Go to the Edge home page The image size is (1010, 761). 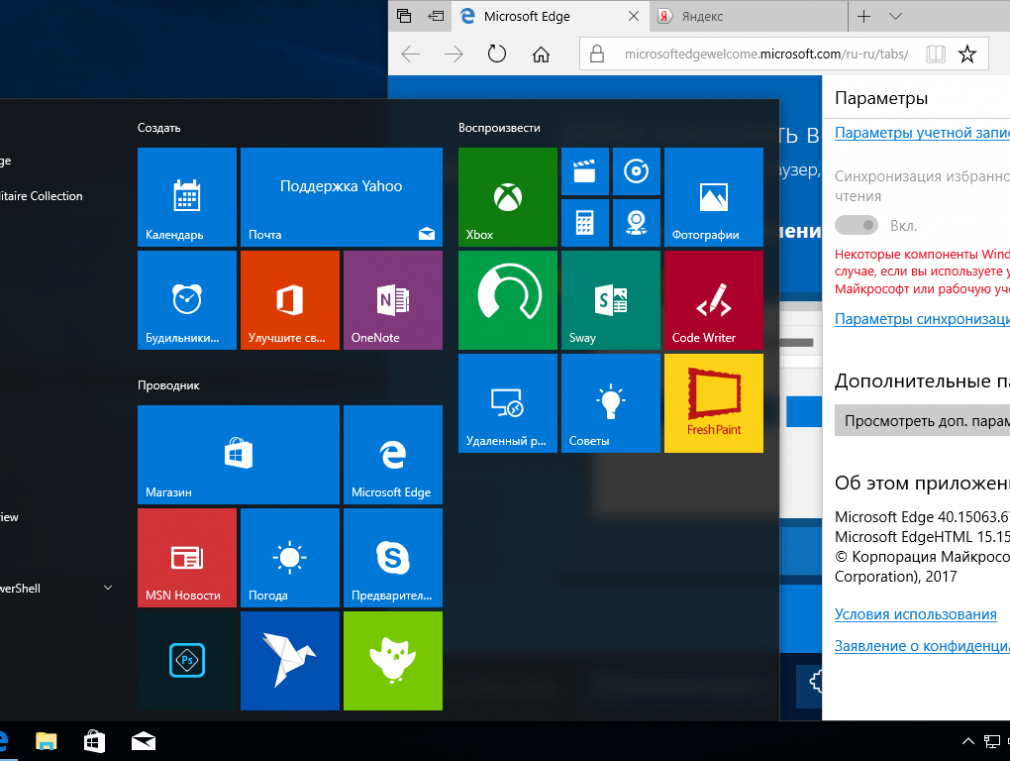click(x=541, y=54)
